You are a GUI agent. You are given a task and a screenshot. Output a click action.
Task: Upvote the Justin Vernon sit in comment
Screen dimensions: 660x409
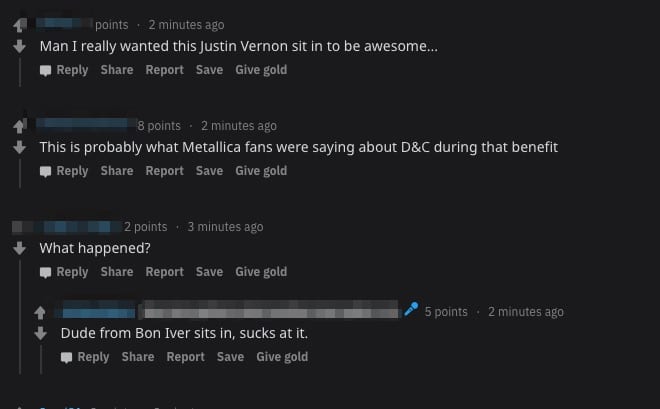pyautogui.click(x=19, y=26)
